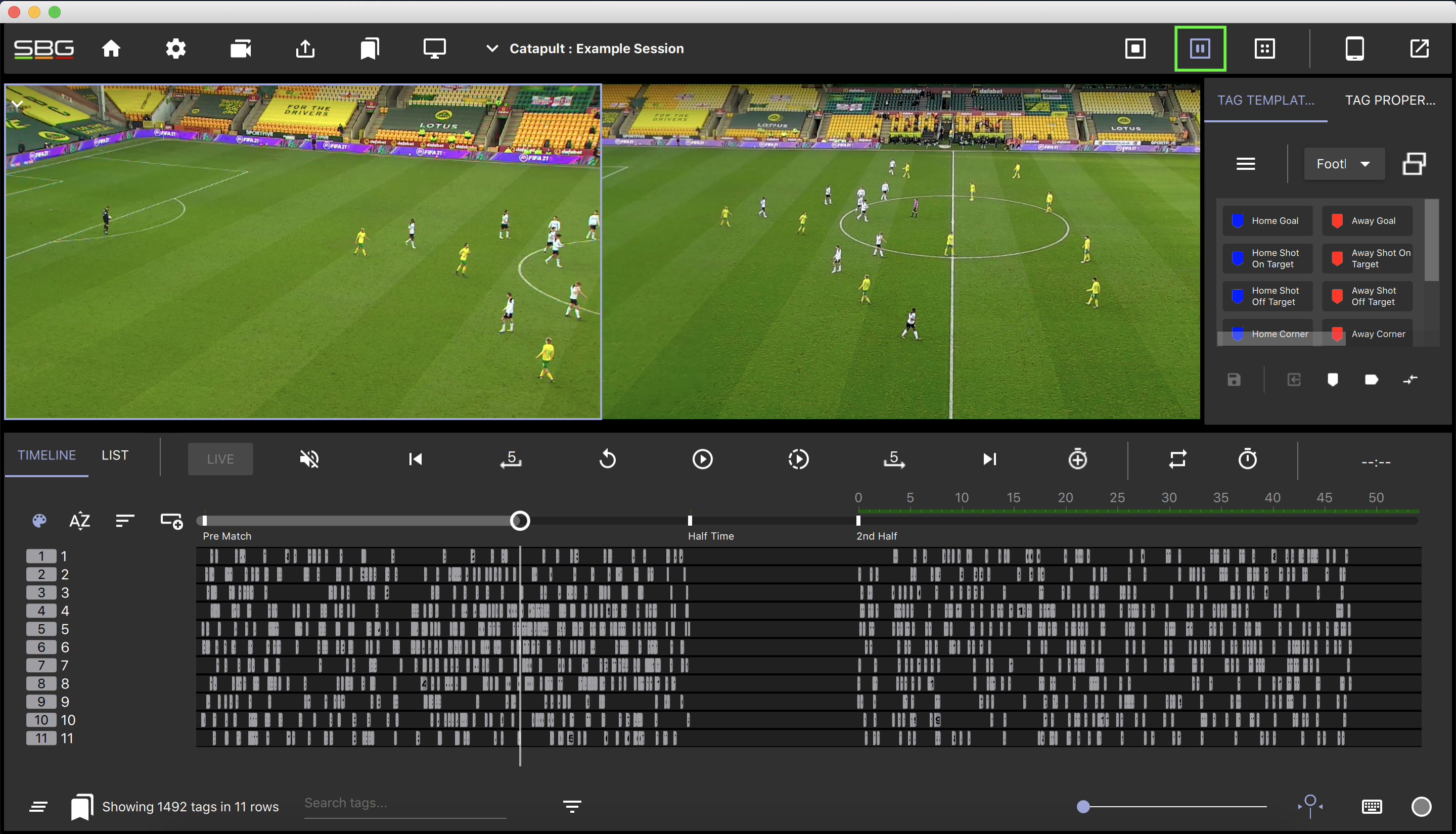
Task: Toggle the LIVE button
Action: [220, 459]
